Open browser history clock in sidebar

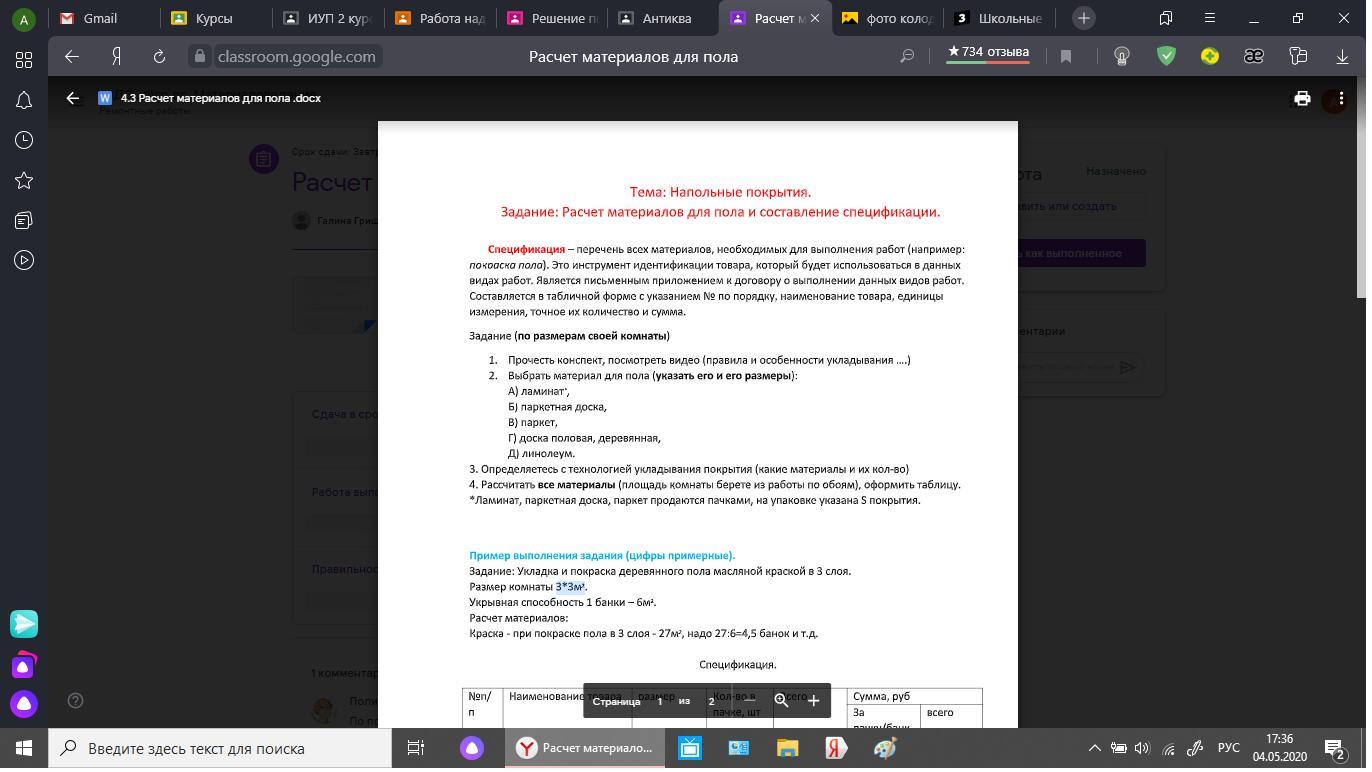(x=24, y=140)
